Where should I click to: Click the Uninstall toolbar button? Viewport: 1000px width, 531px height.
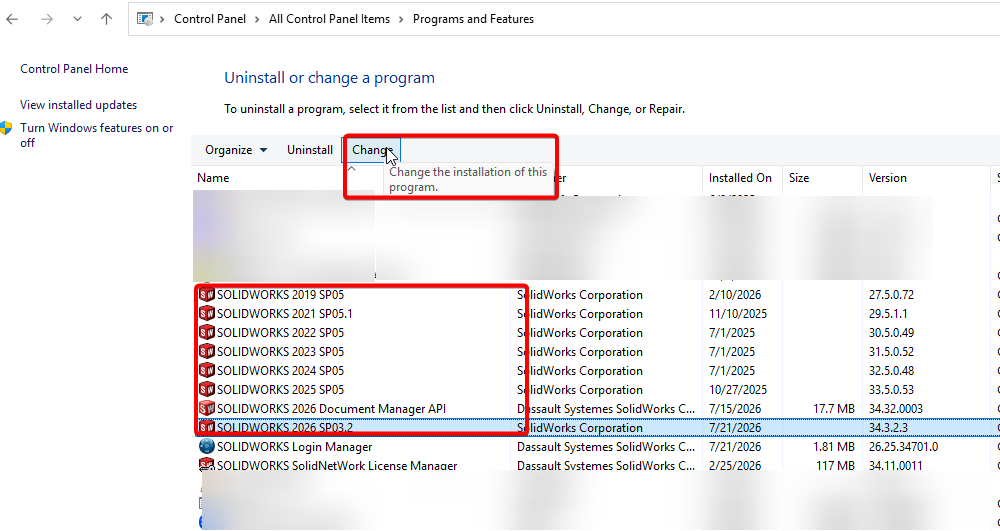[x=310, y=150]
